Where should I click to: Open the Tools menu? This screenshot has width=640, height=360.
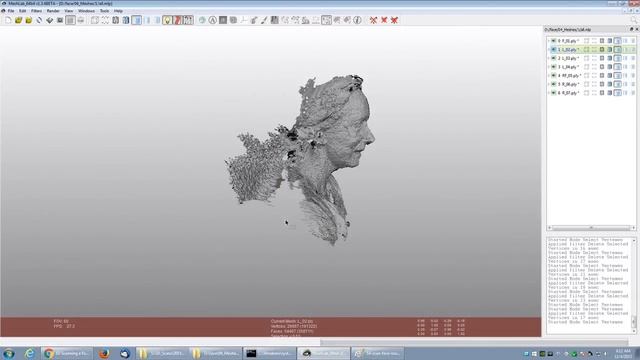[x=104, y=11]
